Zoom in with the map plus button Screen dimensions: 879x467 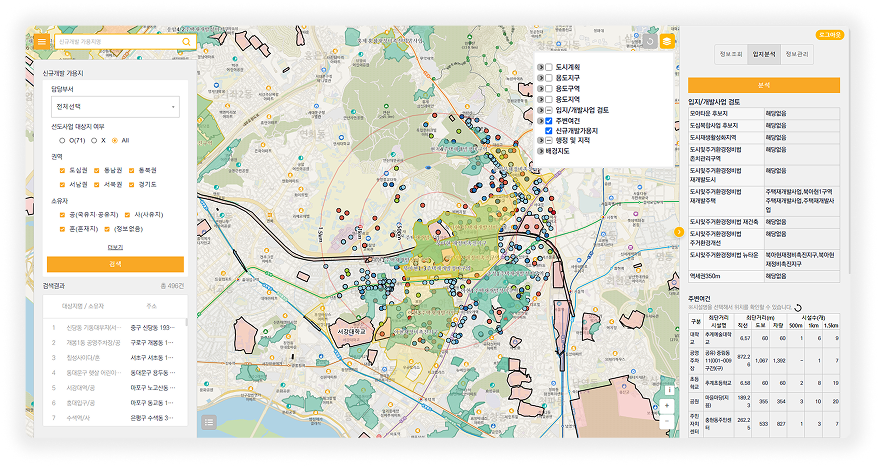click(x=667, y=407)
